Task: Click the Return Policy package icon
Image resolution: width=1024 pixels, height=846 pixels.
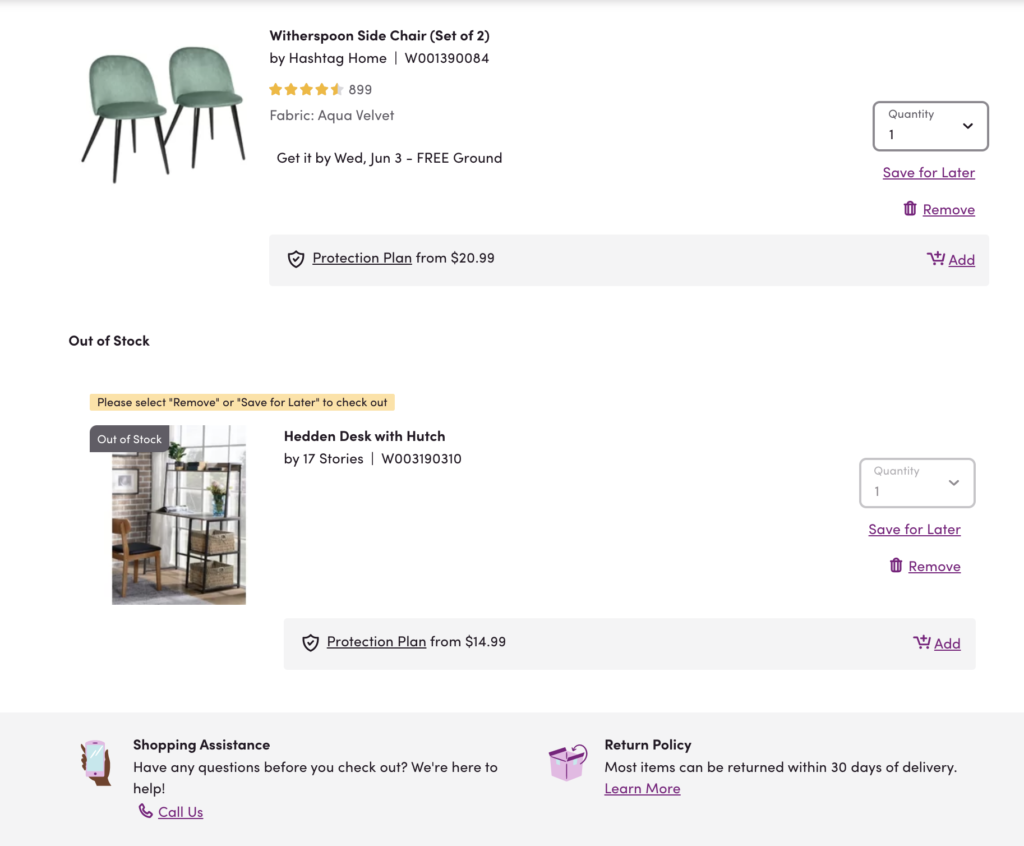Action: click(568, 762)
